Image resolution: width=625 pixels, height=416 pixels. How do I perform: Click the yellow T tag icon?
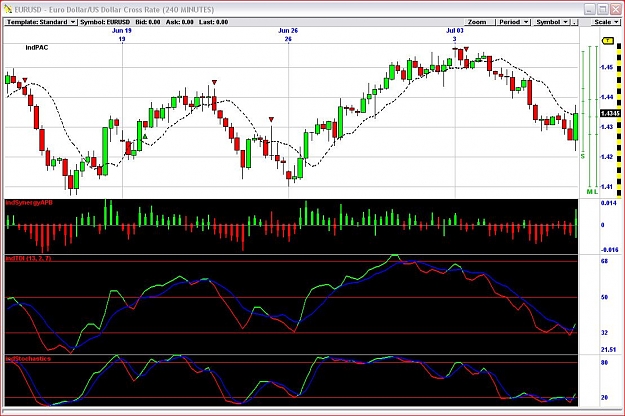coord(607,41)
